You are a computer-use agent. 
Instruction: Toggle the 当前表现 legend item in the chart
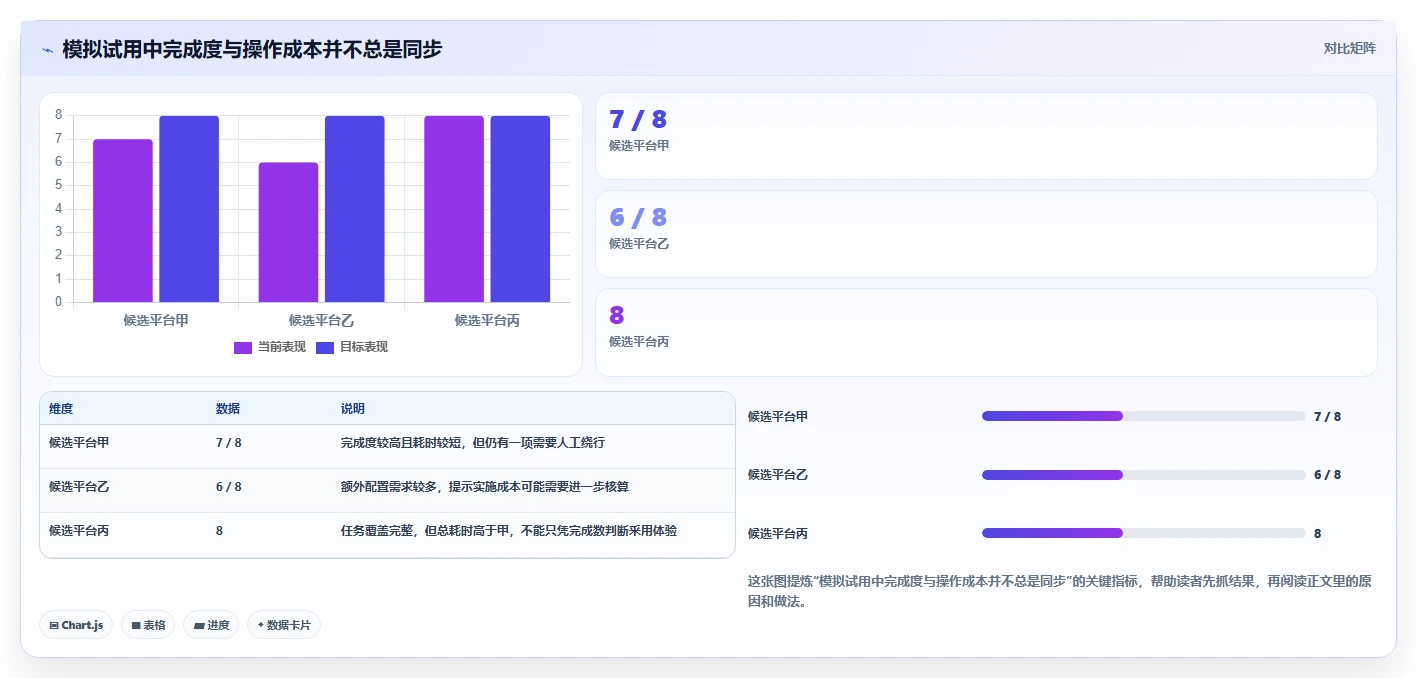[x=270, y=347]
